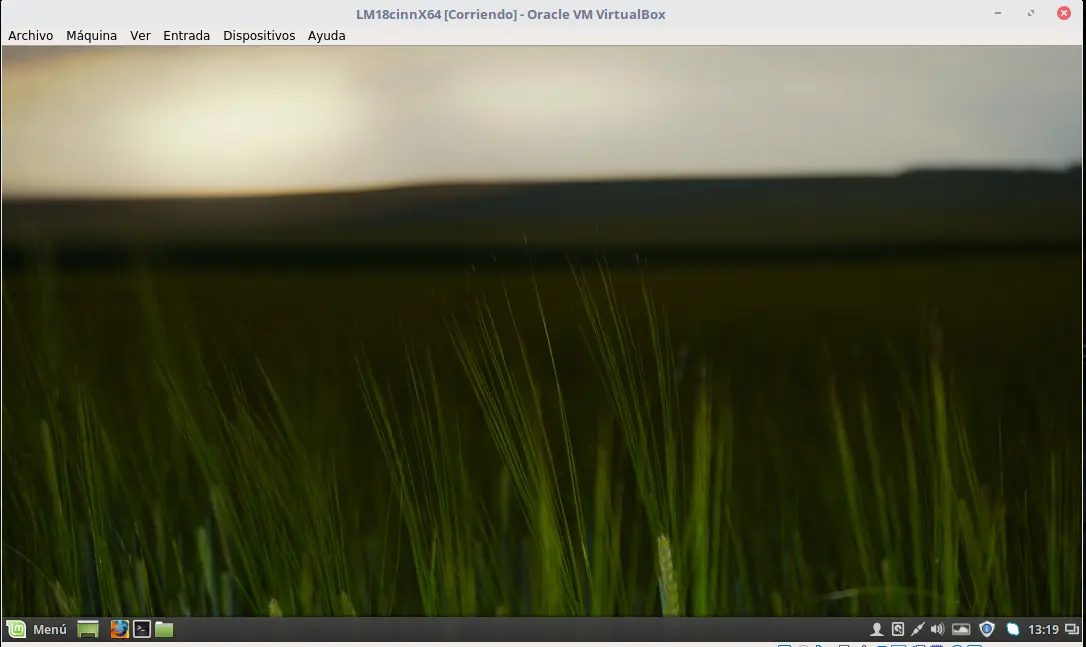1086x647 pixels.
Task: Open the volume control in the system tray
Action: 936,629
